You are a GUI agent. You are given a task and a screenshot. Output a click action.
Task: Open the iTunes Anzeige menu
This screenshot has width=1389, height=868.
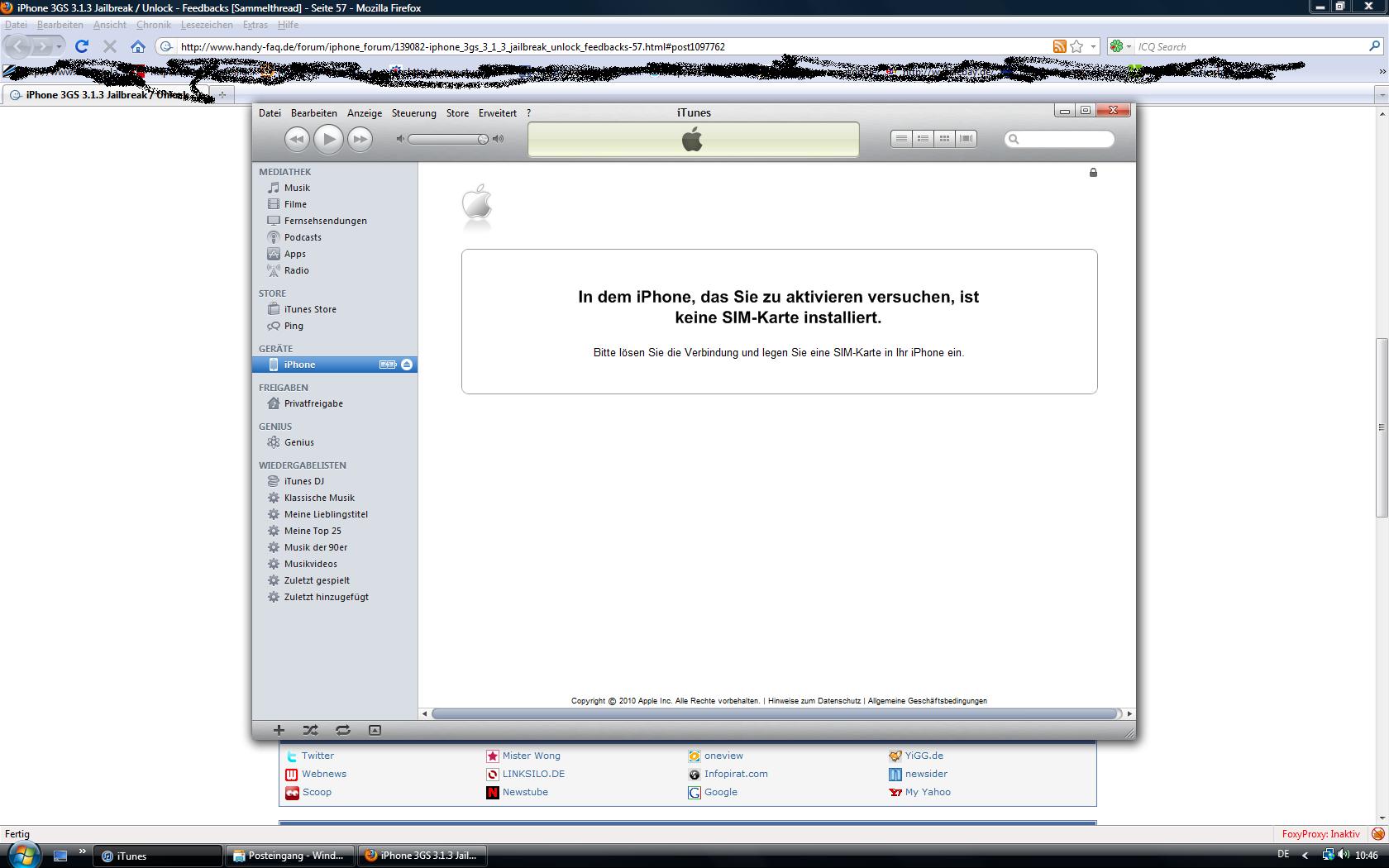[x=365, y=113]
